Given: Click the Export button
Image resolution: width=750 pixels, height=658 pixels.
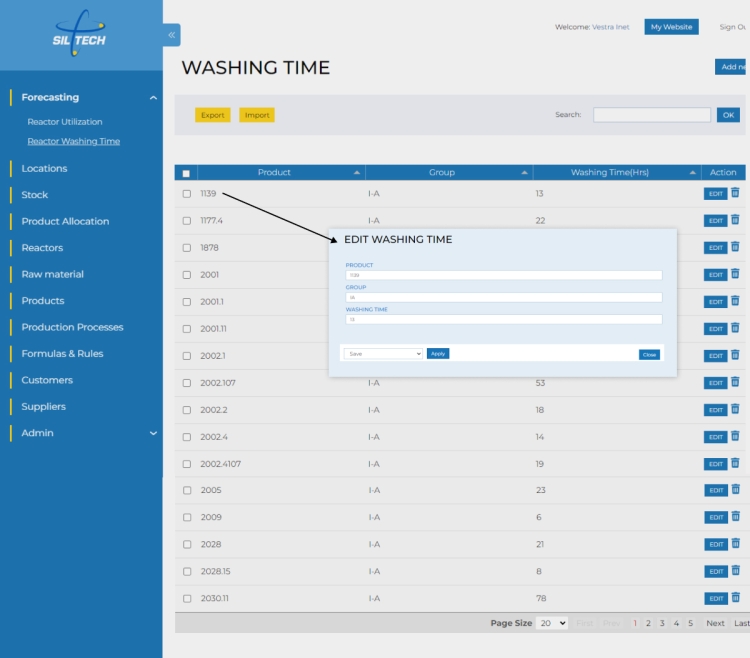Looking at the screenshot, I should pyautogui.click(x=212, y=115).
